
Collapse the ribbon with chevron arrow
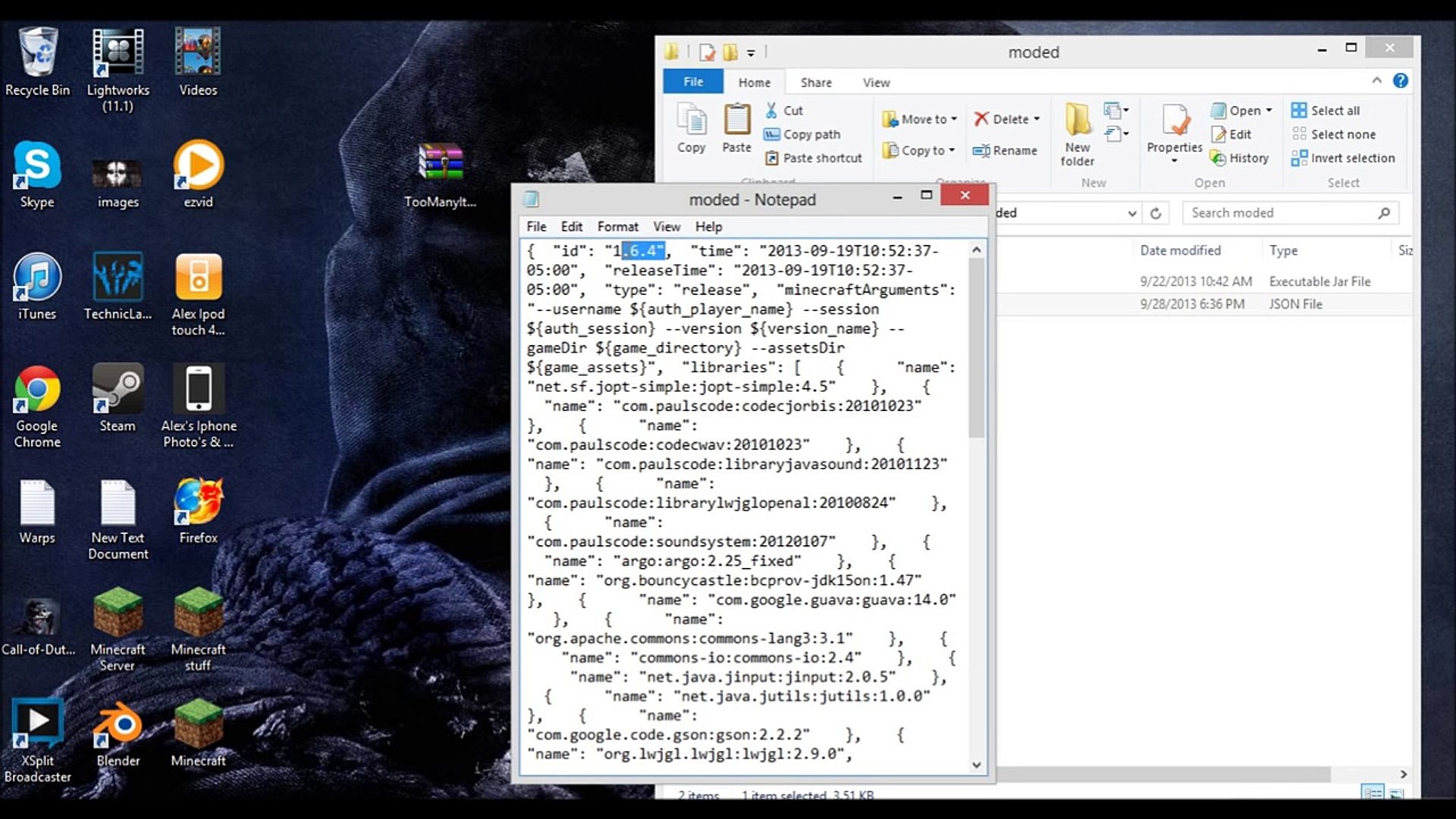[1376, 80]
